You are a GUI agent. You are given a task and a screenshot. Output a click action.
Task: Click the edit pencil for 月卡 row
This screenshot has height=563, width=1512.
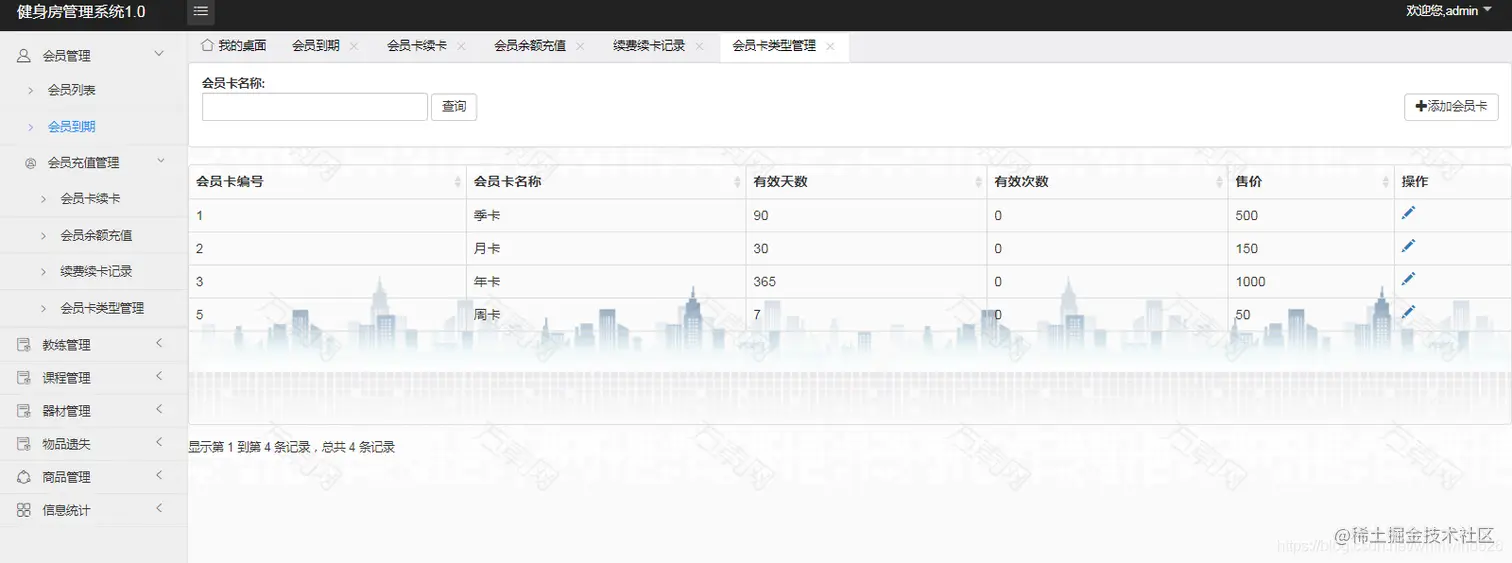point(1408,246)
